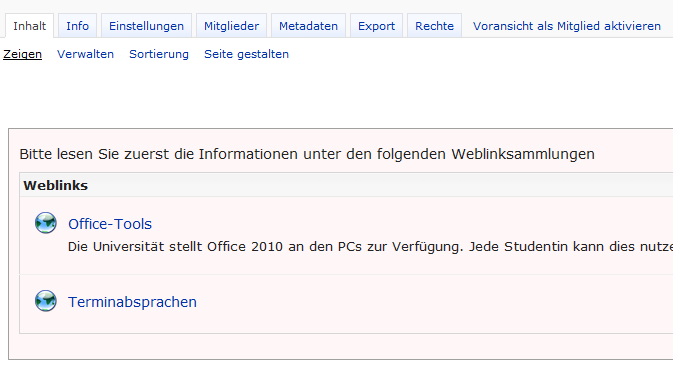Image resolution: width=673 pixels, height=376 pixels.
Task: Open the Einstellungen tab
Action: click(x=146, y=26)
